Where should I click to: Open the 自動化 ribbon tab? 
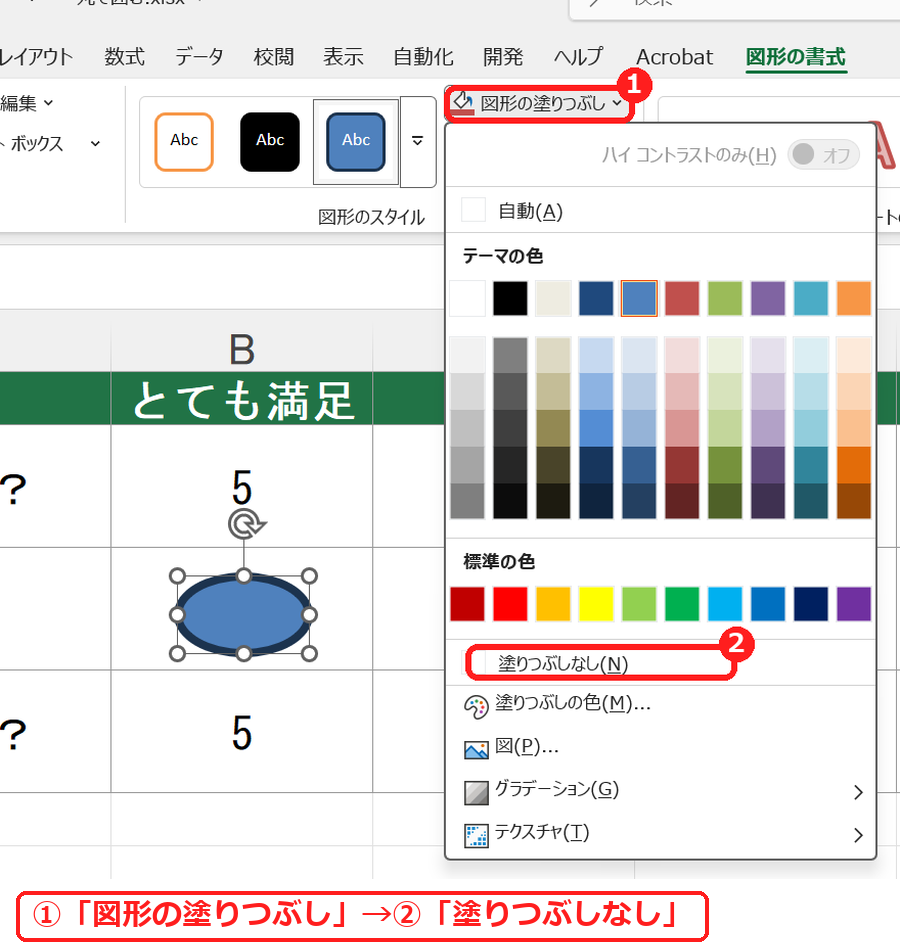click(423, 57)
